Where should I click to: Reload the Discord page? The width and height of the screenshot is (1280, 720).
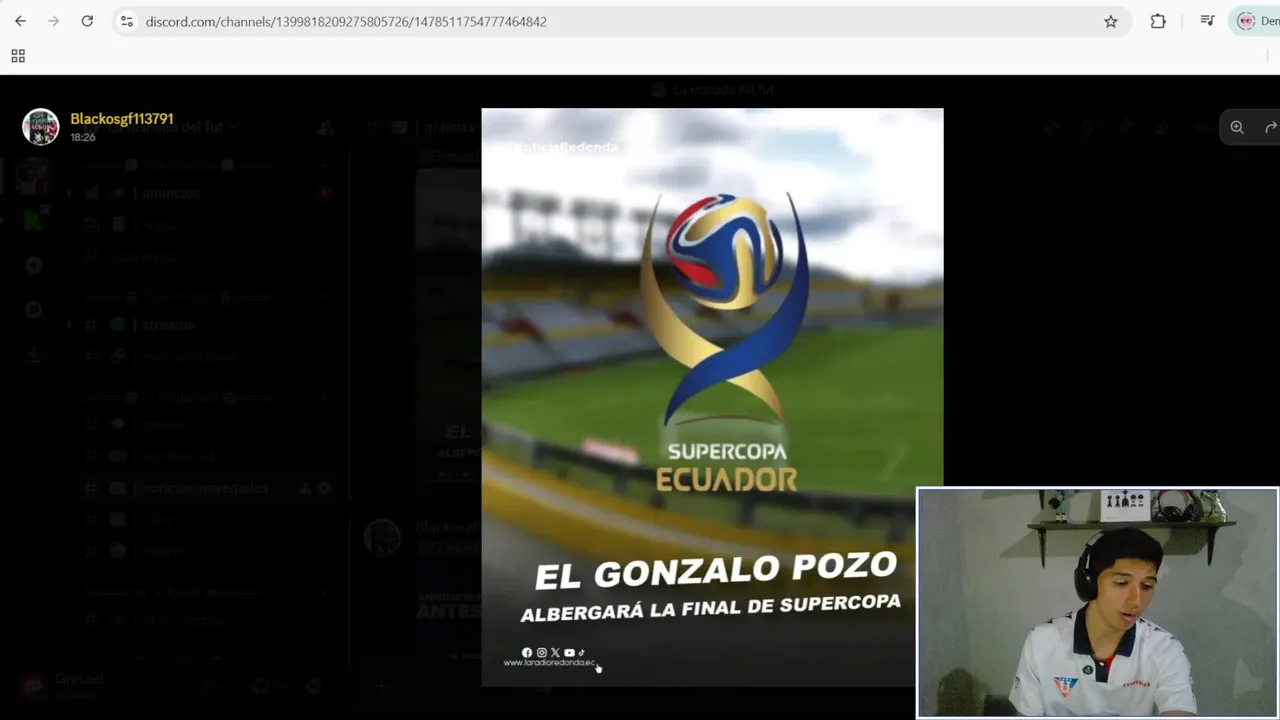87,21
